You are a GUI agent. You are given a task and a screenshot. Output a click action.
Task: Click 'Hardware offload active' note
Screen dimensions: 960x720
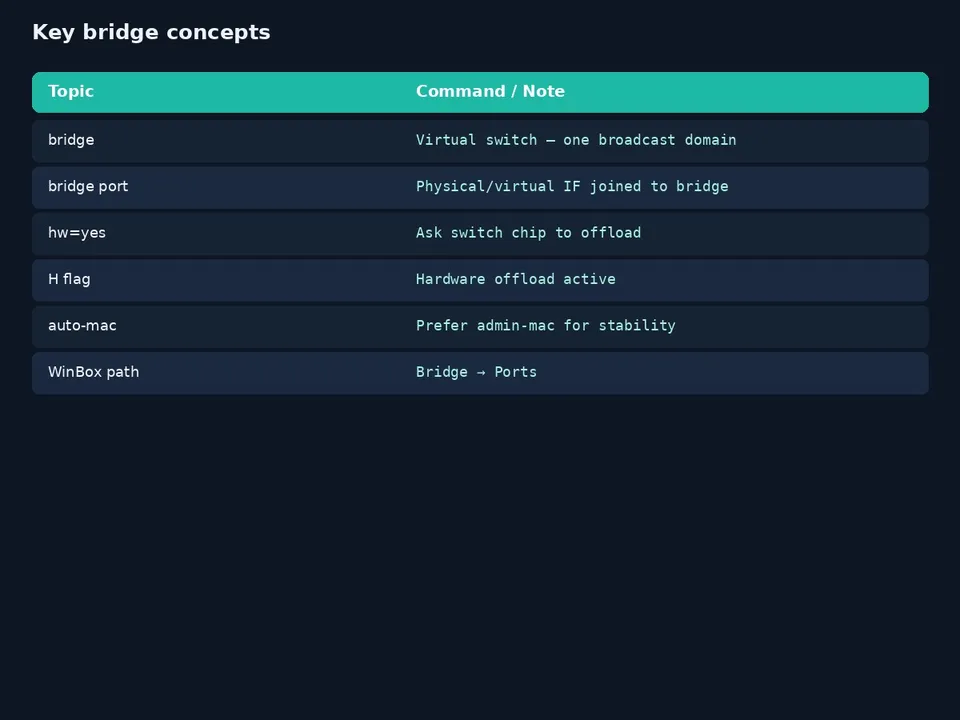click(x=516, y=279)
